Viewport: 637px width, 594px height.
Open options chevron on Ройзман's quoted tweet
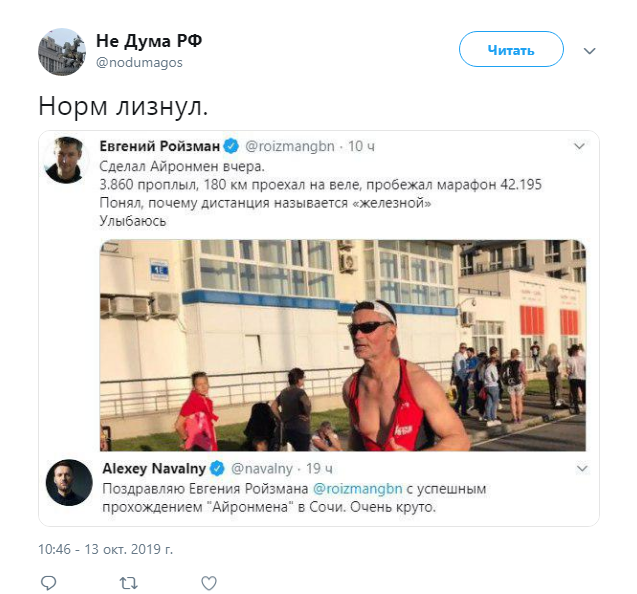579,146
